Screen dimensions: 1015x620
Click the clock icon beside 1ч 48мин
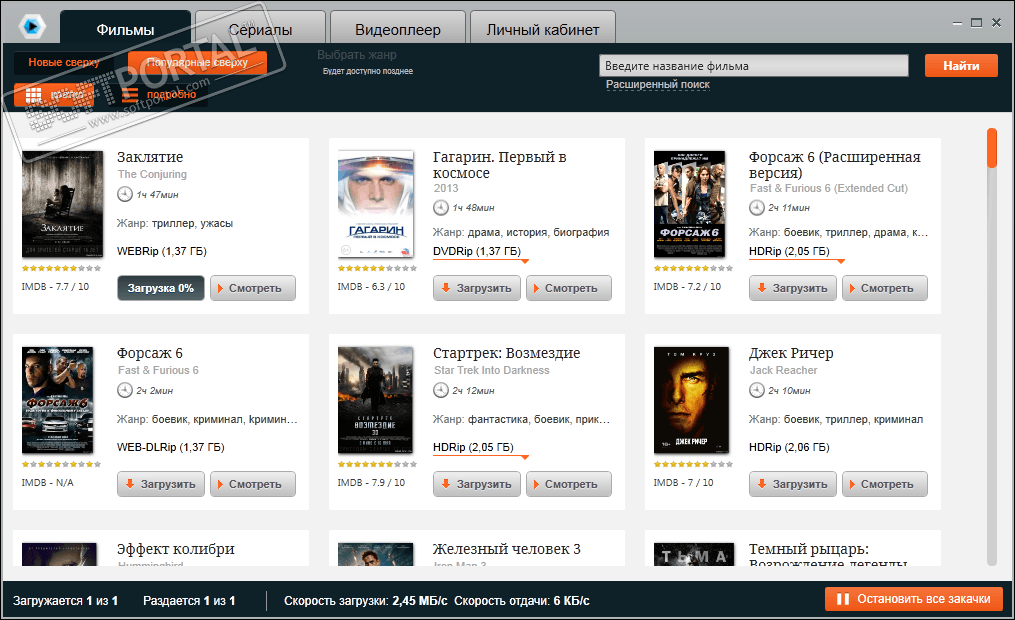coord(441,208)
